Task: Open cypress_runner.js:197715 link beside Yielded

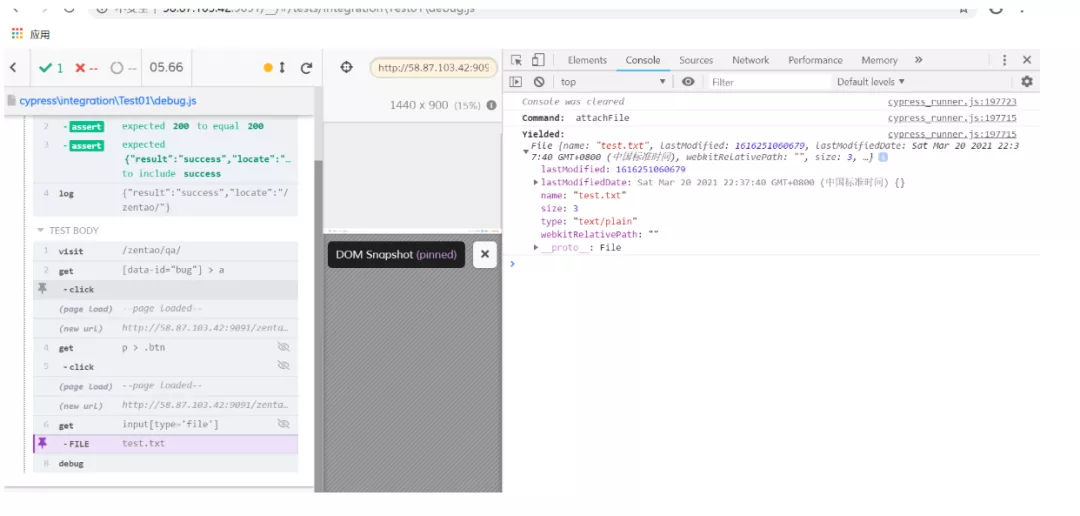Action: [952, 134]
